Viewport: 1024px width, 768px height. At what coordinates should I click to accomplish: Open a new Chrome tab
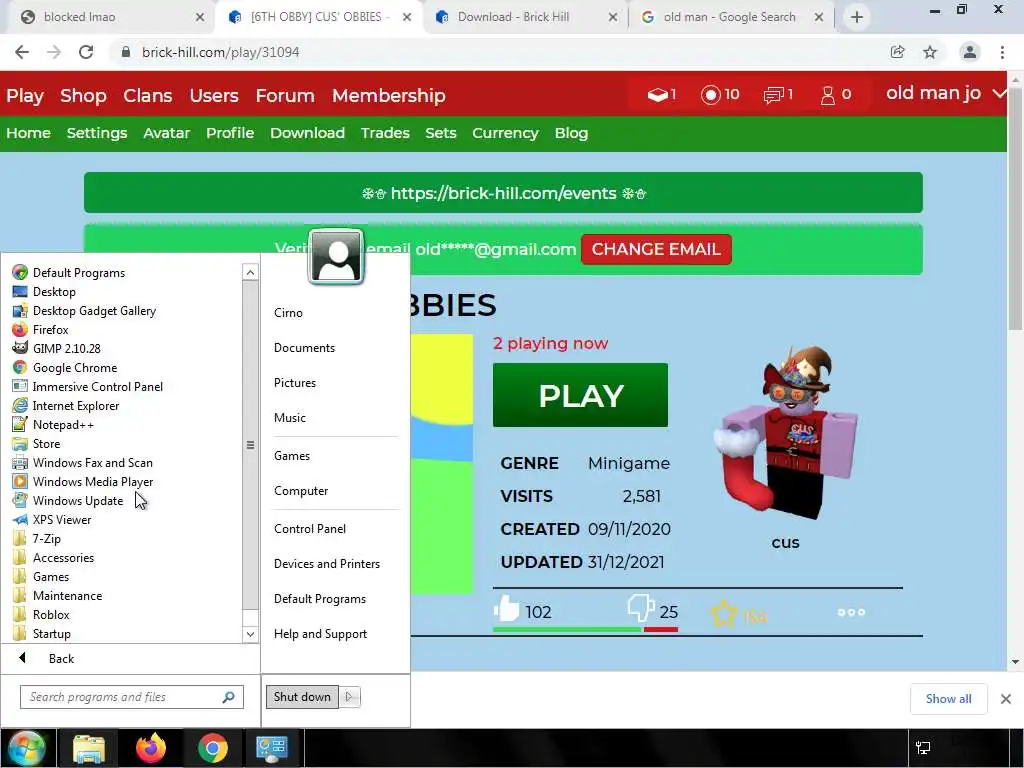coord(857,17)
